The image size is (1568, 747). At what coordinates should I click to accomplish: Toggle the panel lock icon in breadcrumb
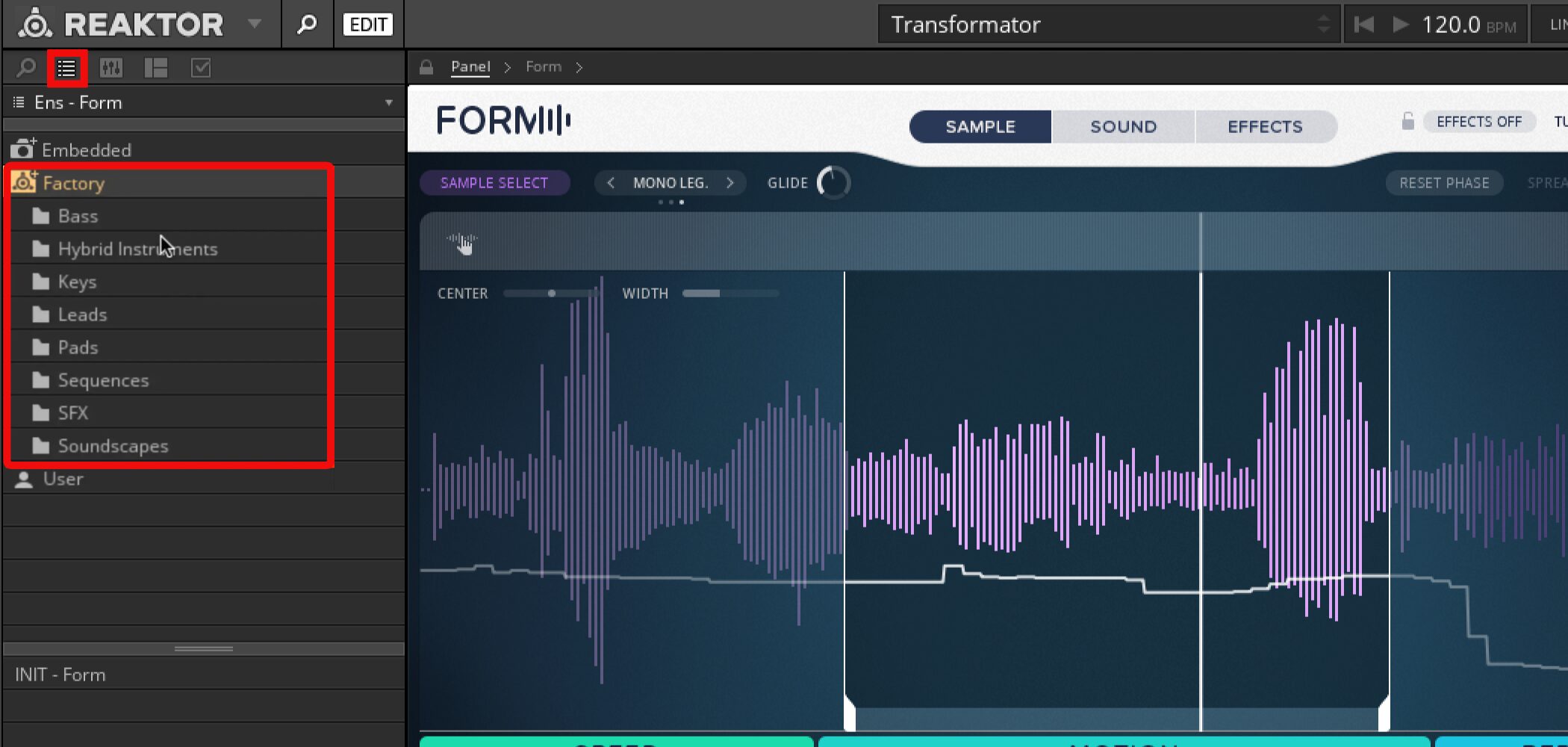tap(426, 67)
